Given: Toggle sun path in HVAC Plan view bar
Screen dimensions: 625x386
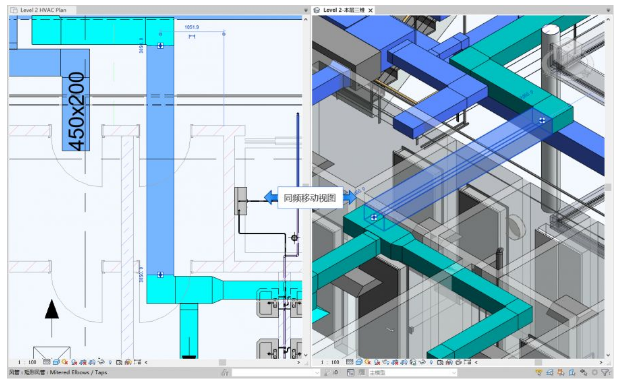Looking at the screenshot, I should [x=65, y=362].
